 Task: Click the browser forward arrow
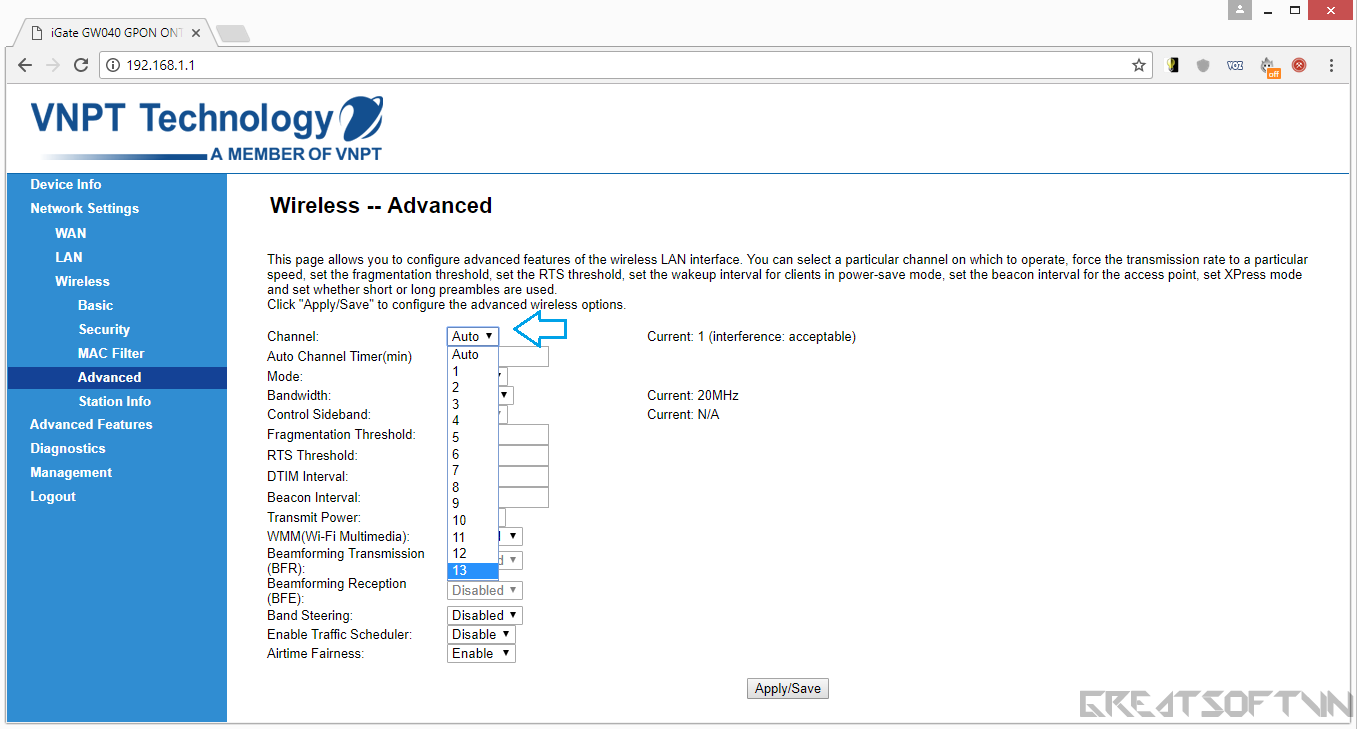click(53, 65)
